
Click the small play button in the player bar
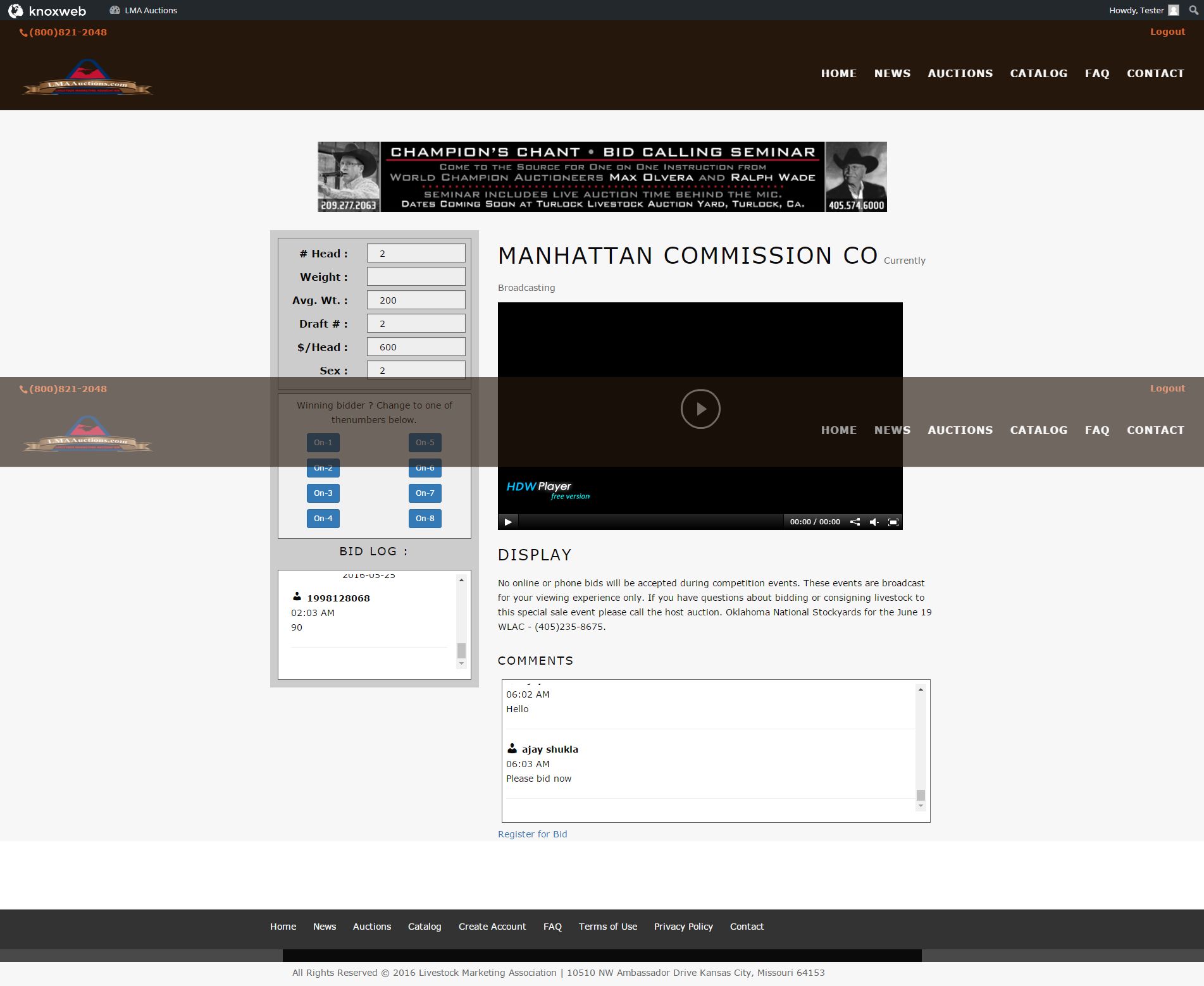point(508,522)
